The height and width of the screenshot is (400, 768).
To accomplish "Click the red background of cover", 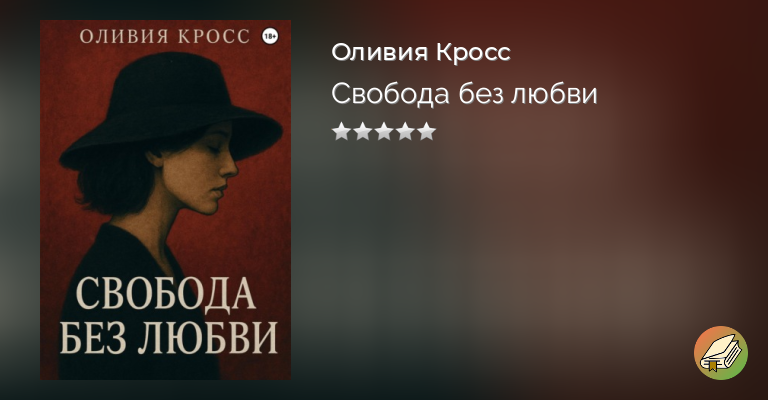I will point(260,220).
